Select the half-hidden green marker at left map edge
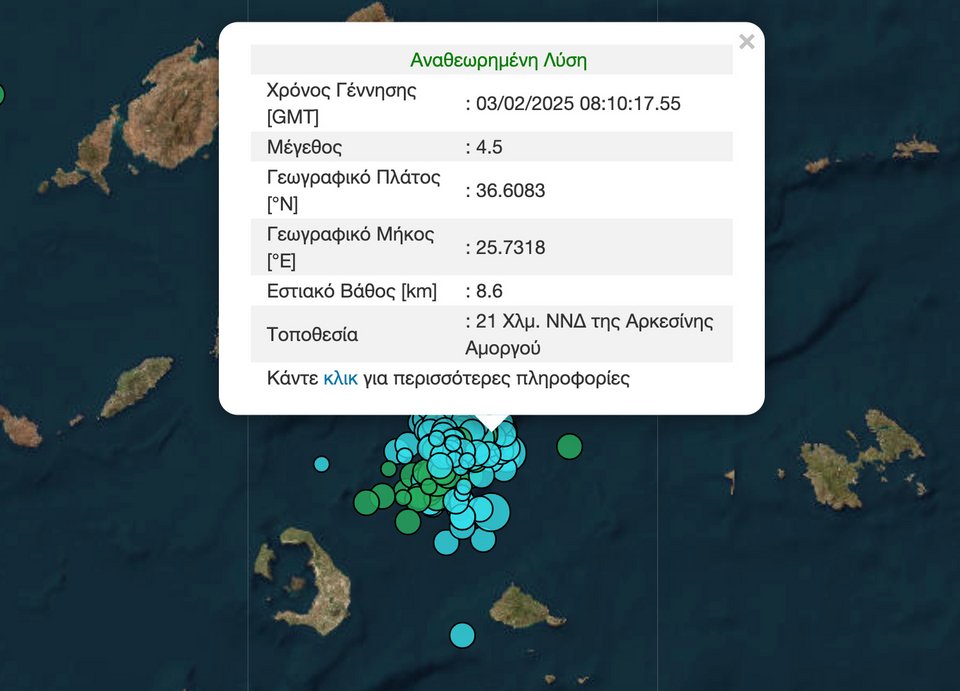960x691 pixels. (1, 95)
